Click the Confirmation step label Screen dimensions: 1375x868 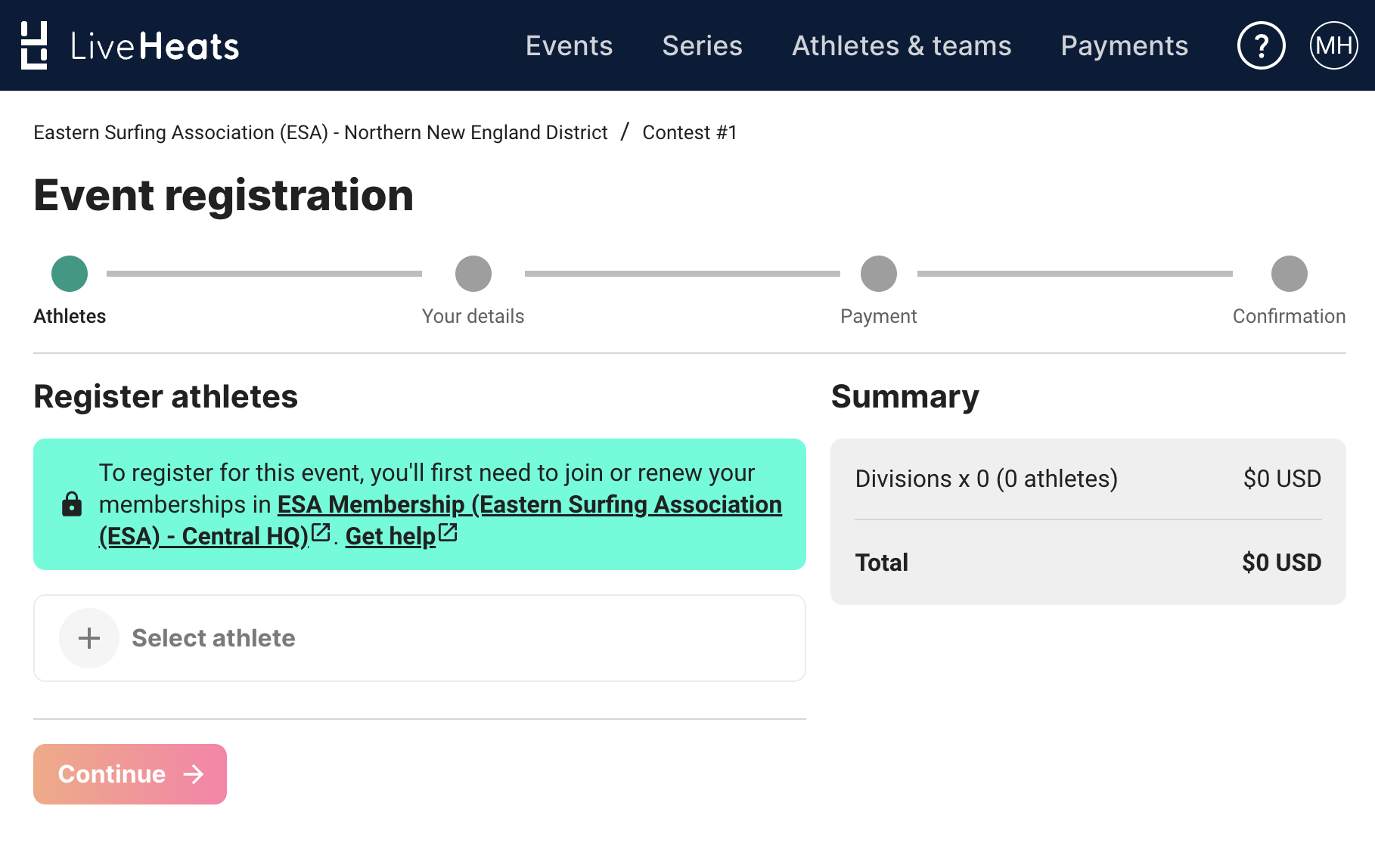pyautogui.click(x=1290, y=316)
